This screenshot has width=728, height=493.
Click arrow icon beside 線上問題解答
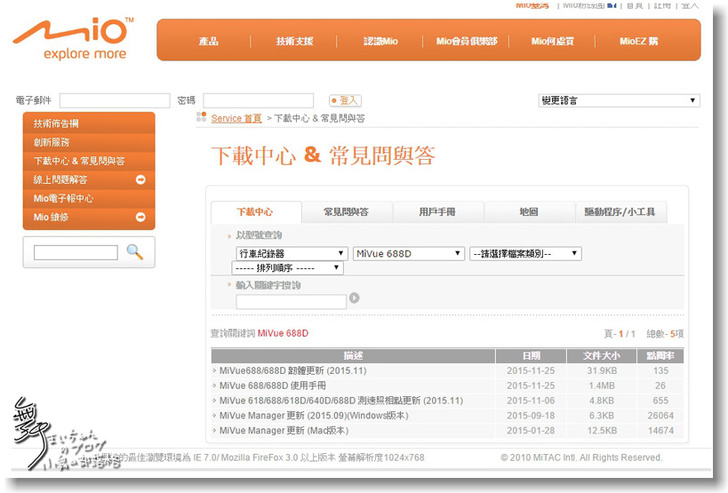(x=140, y=180)
